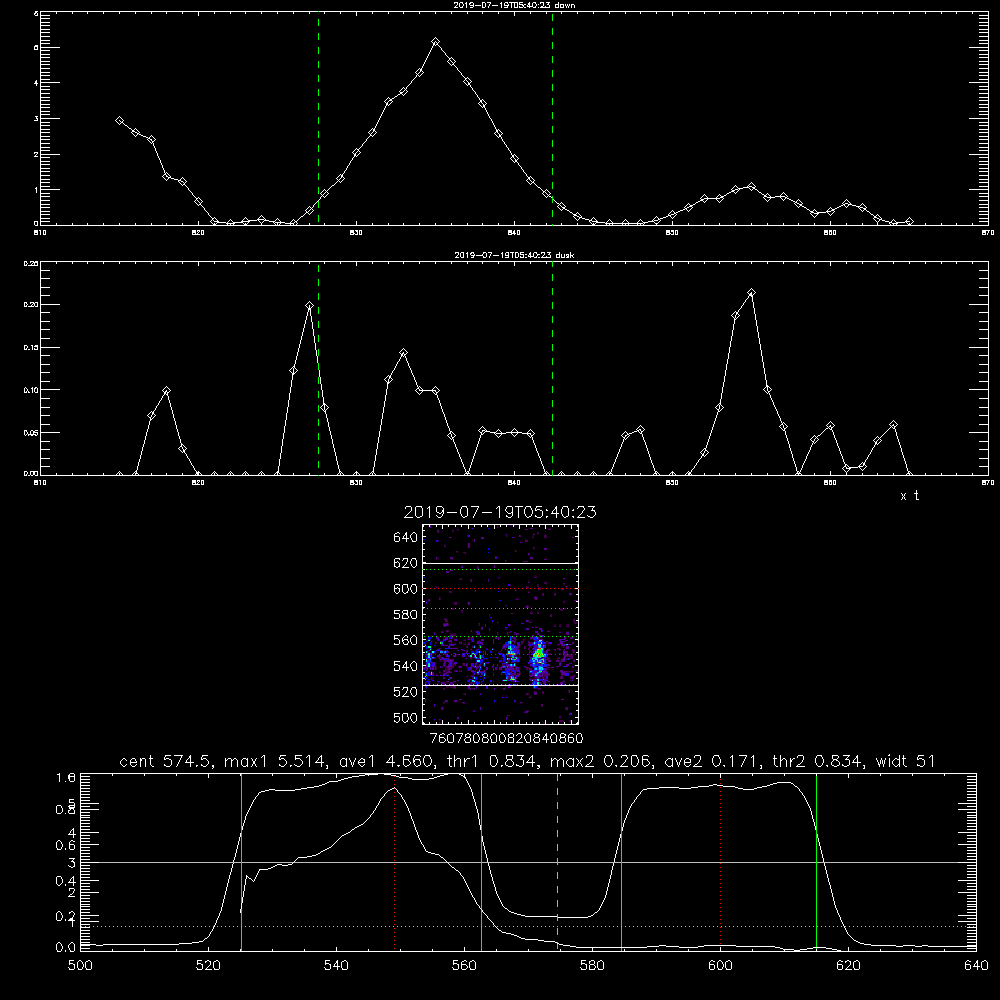The image size is (1000, 1000).
Task: Click the '640' x-axis label of bottom plot
Action: pos(976,966)
